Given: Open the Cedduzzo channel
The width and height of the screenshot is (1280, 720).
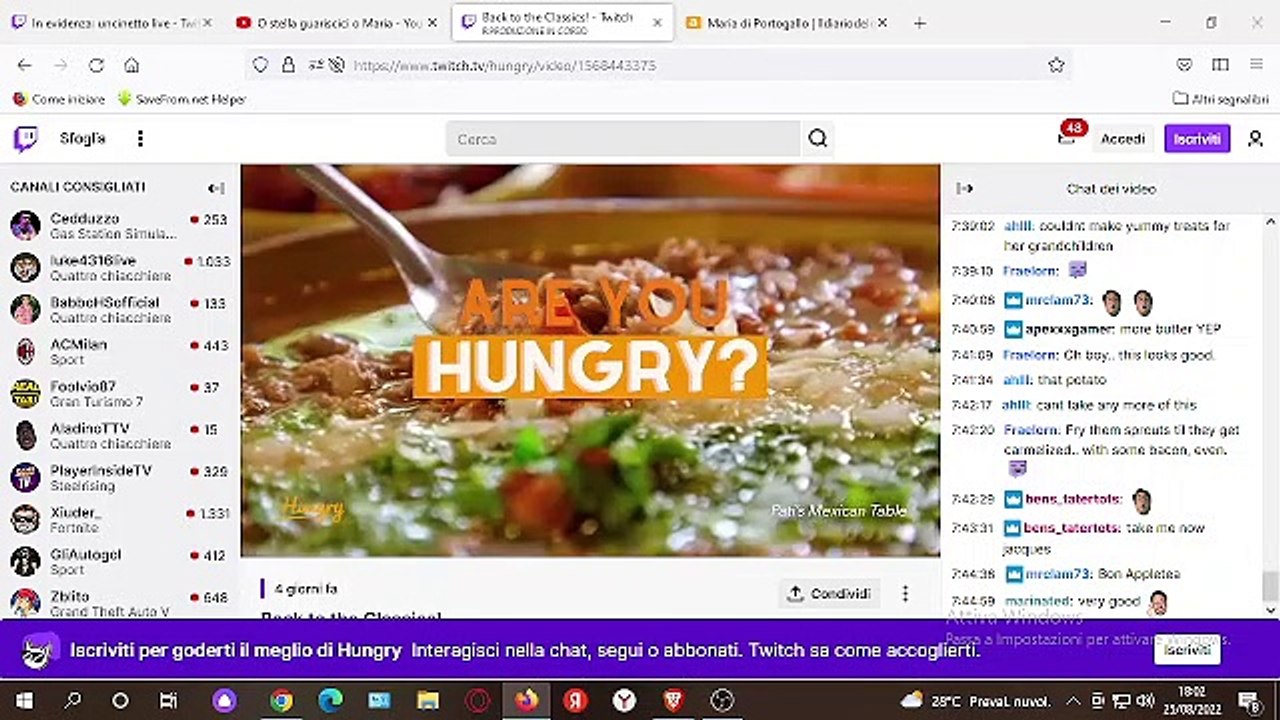Looking at the screenshot, I should point(120,225).
